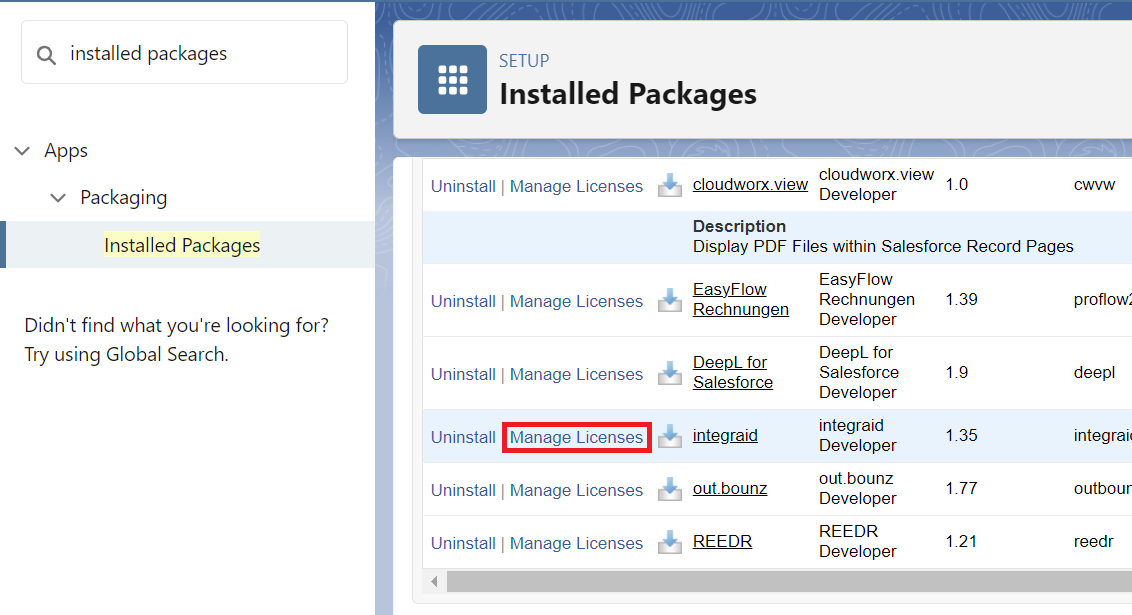This screenshot has width=1132, height=615.
Task: Click the 'Try using Global Search.' hint text
Action: 126,355
